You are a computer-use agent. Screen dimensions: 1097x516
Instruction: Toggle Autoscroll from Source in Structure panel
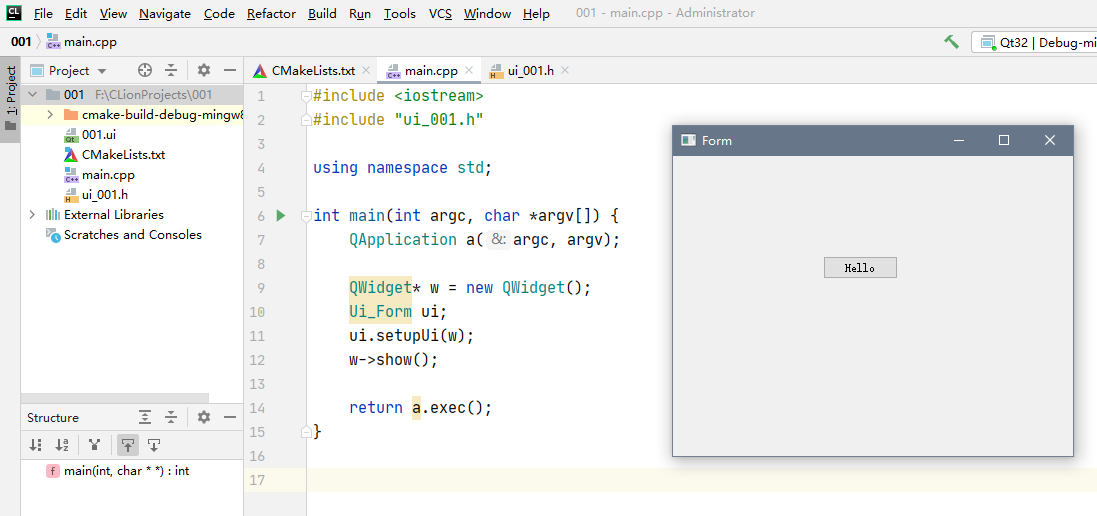tap(154, 445)
